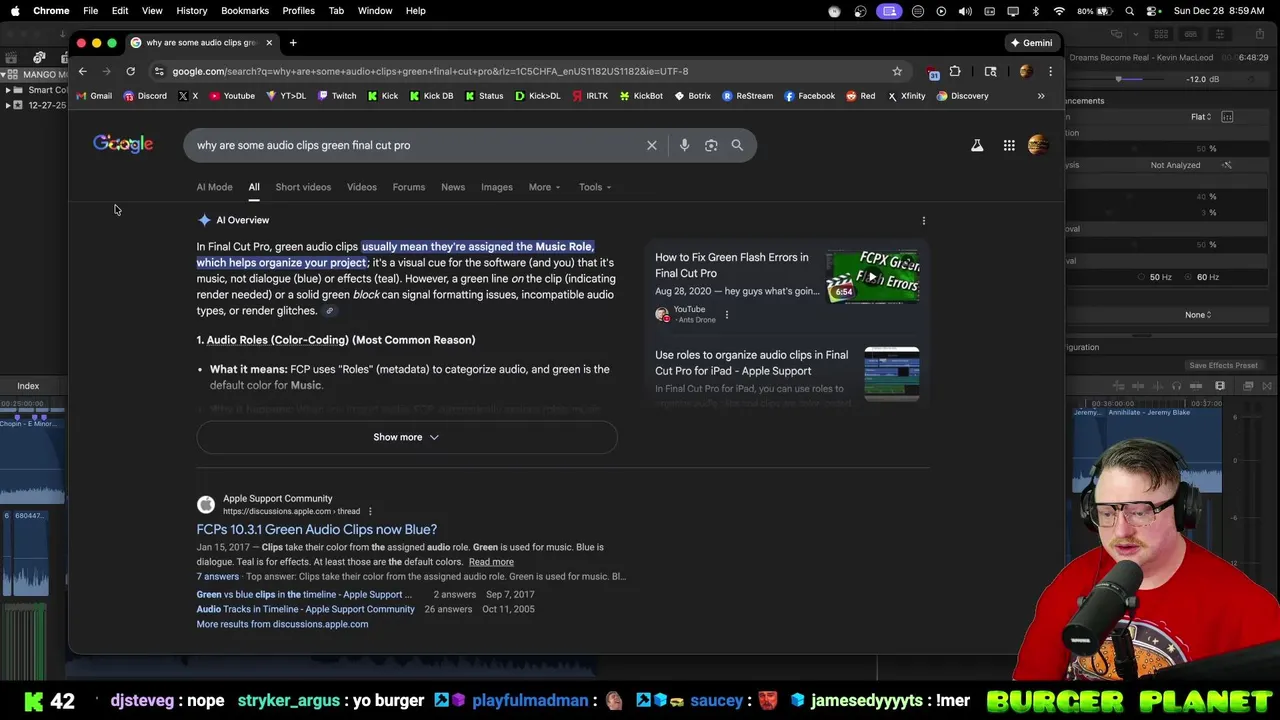Click the Green Flash Errors video thumbnail

click(x=872, y=276)
